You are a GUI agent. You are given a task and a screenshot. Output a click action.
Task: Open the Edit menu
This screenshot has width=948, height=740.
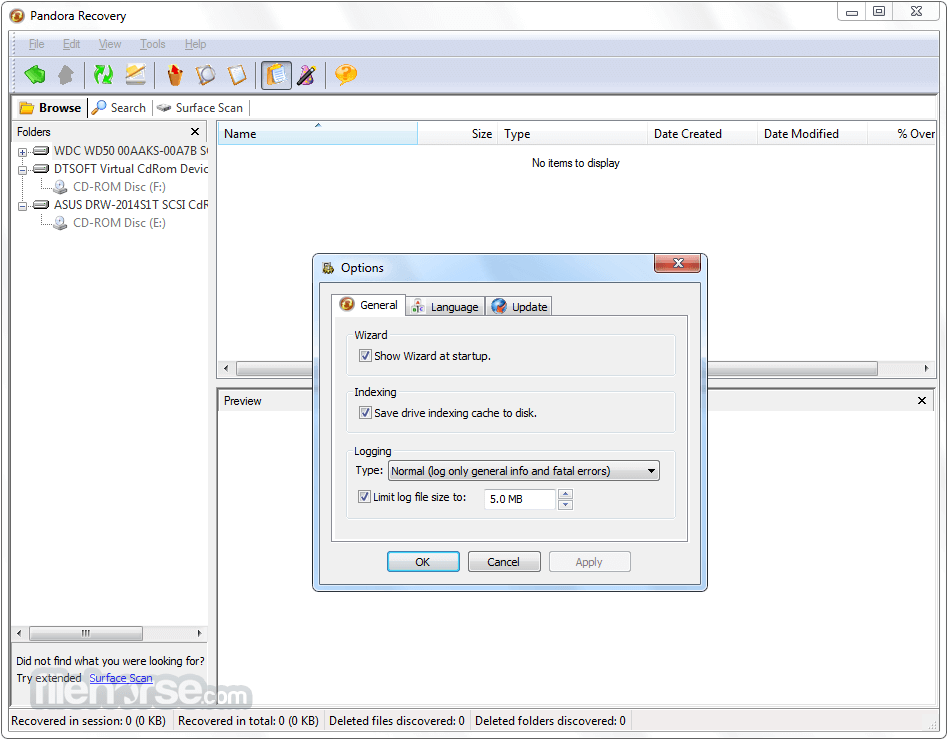click(71, 44)
